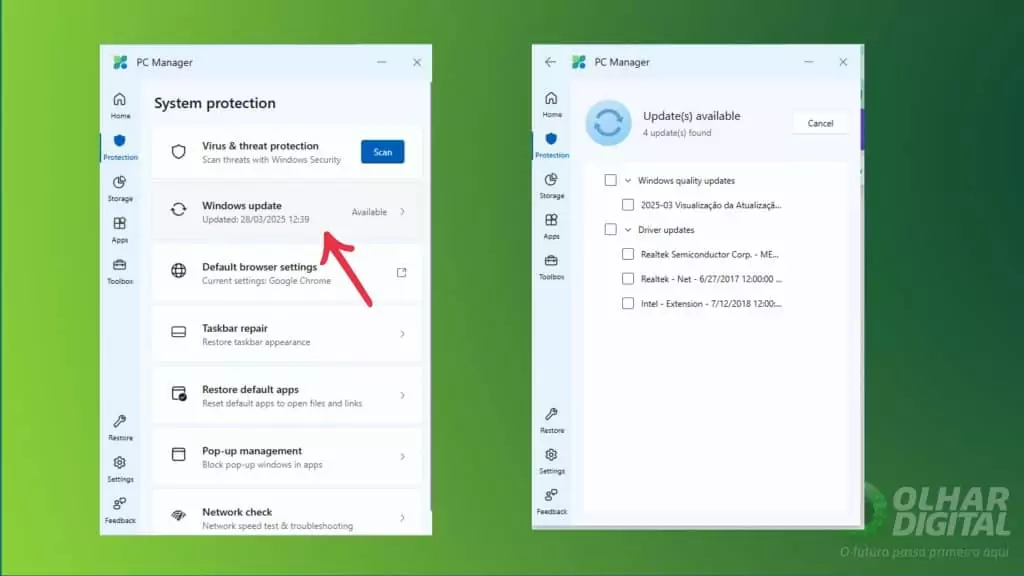Open Storage in left window sidebar
The width and height of the screenshot is (1024, 576).
120,188
